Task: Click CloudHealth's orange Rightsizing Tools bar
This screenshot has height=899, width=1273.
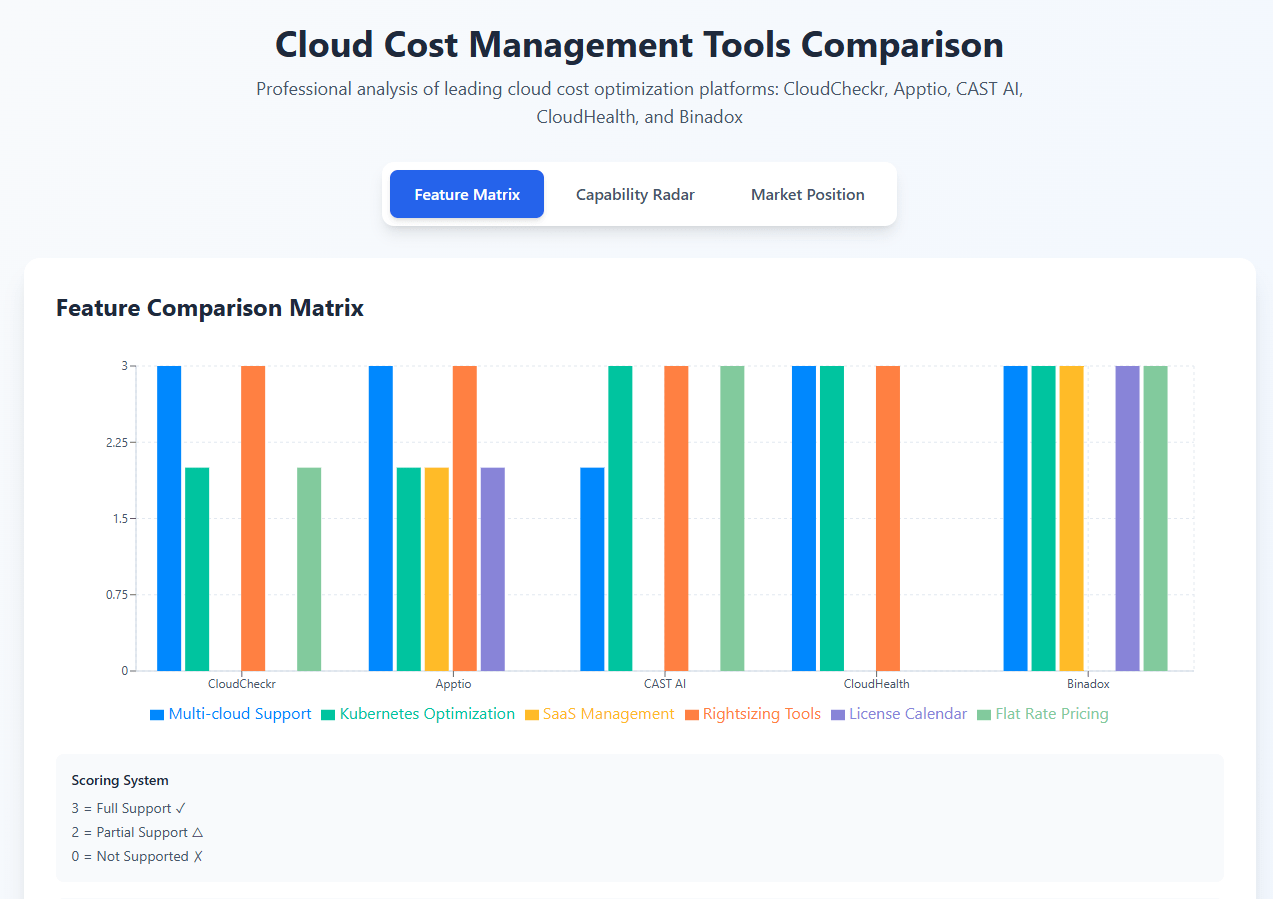Action: pyautogui.click(x=888, y=518)
